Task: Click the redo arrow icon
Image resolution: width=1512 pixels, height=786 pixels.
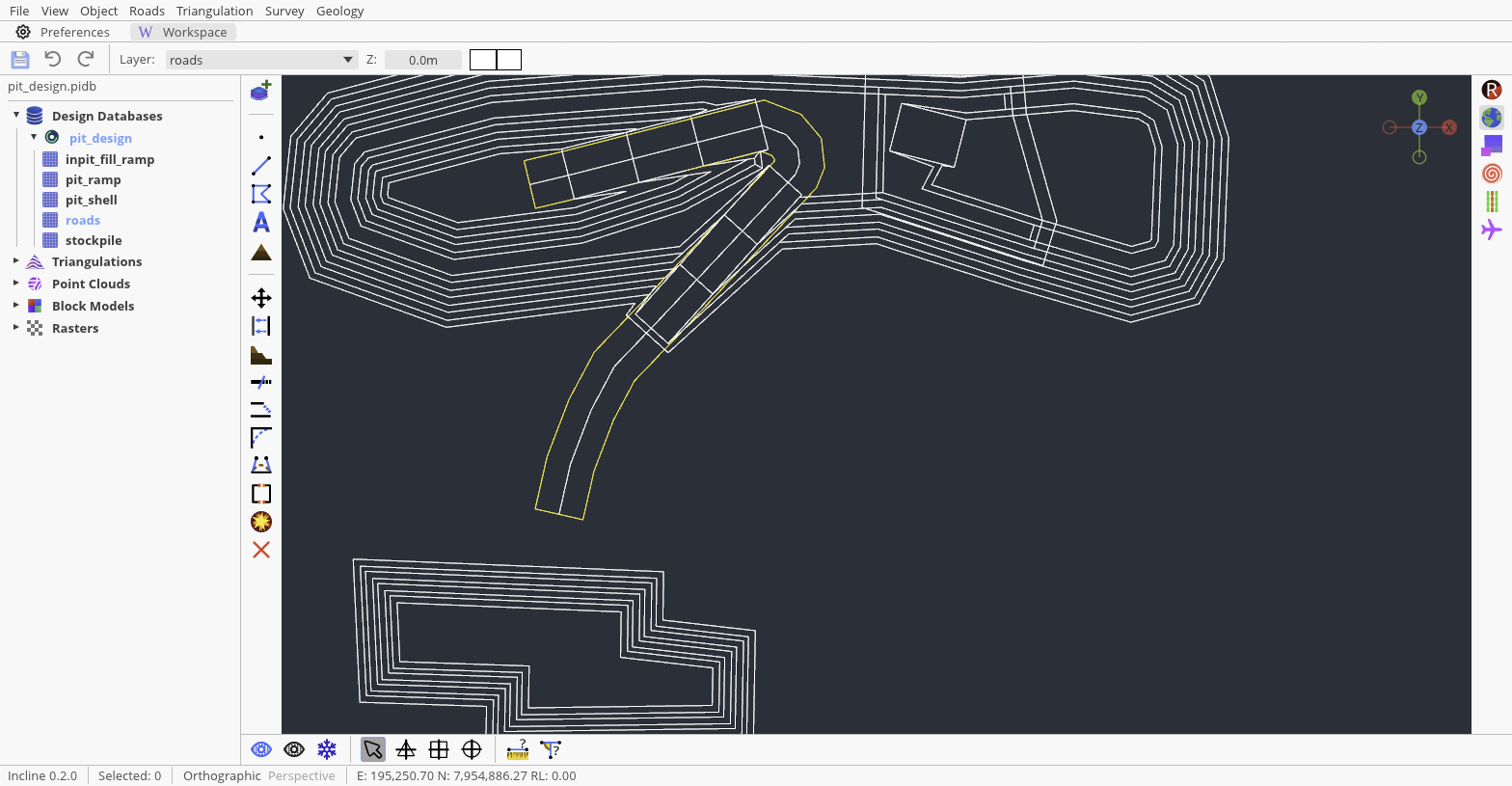Action: (x=86, y=59)
